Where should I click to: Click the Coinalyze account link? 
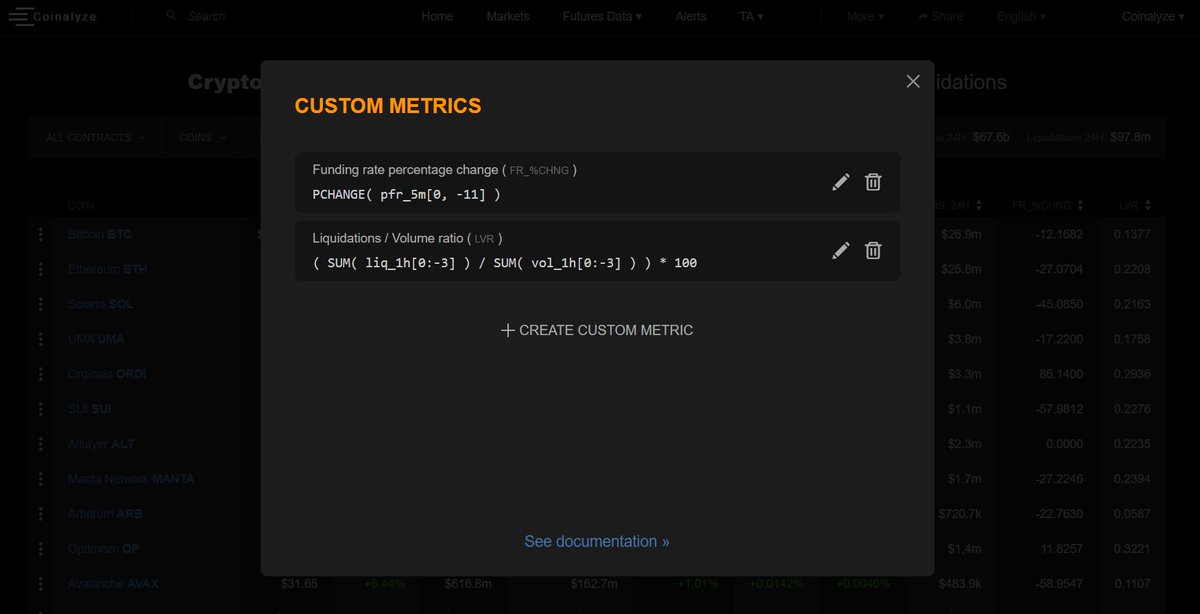coord(1155,16)
